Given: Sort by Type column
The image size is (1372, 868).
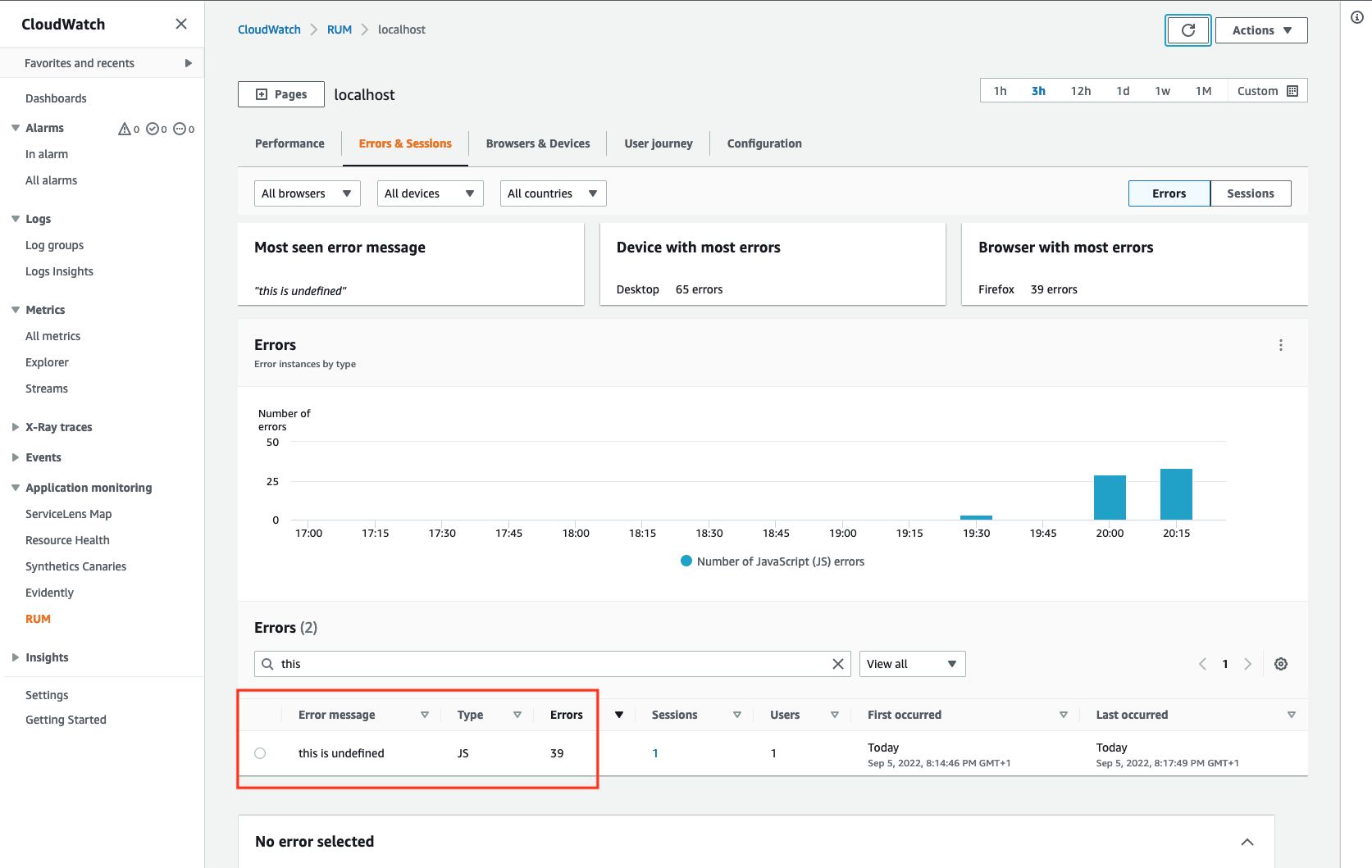Looking at the screenshot, I should [517, 715].
